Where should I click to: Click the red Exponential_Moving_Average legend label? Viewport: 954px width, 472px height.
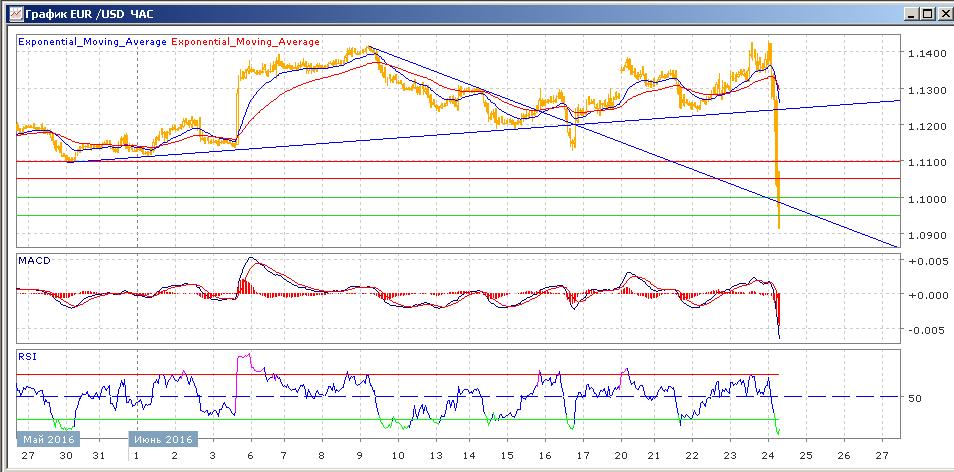247,42
